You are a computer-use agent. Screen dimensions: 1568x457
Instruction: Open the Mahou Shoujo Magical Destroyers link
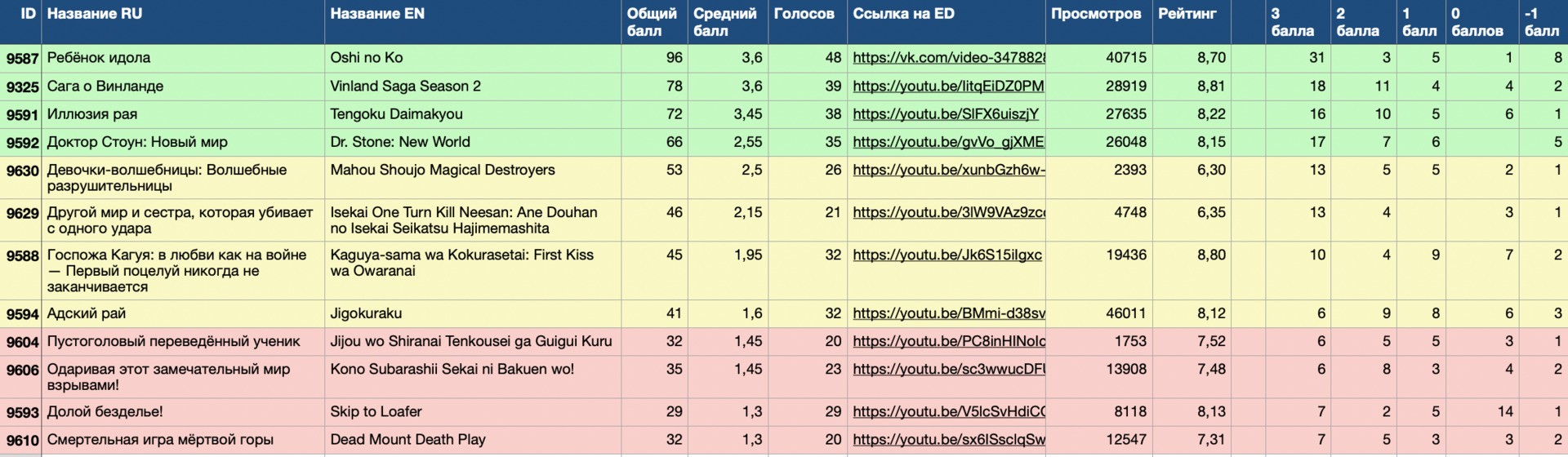(x=948, y=170)
